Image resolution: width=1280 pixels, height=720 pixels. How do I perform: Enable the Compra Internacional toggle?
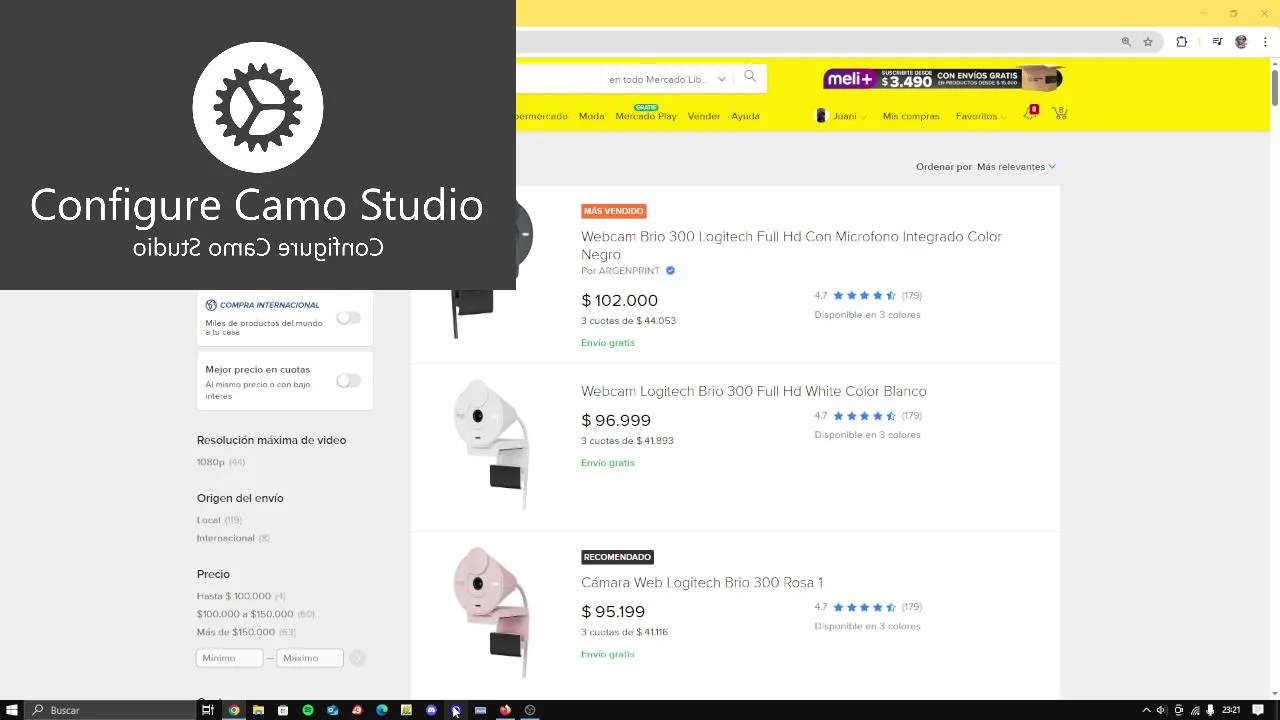(x=348, y=318)
